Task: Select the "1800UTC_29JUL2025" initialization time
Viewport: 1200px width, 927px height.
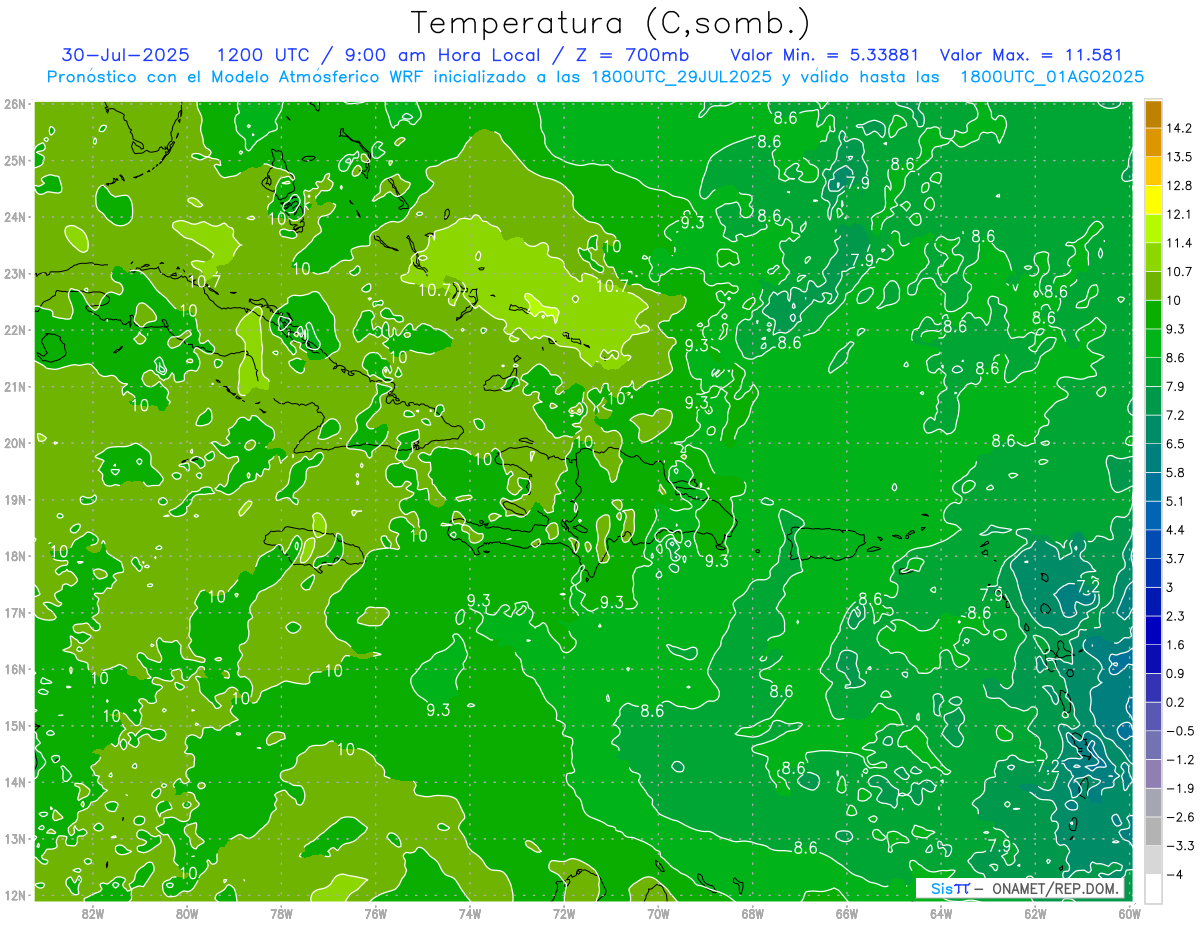Action: pos(681,77)
